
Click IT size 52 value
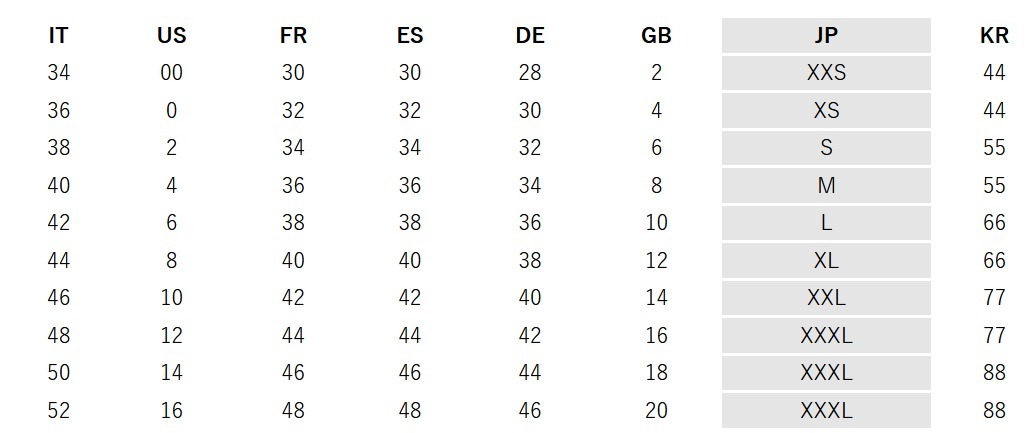click(x=58, y=411)
